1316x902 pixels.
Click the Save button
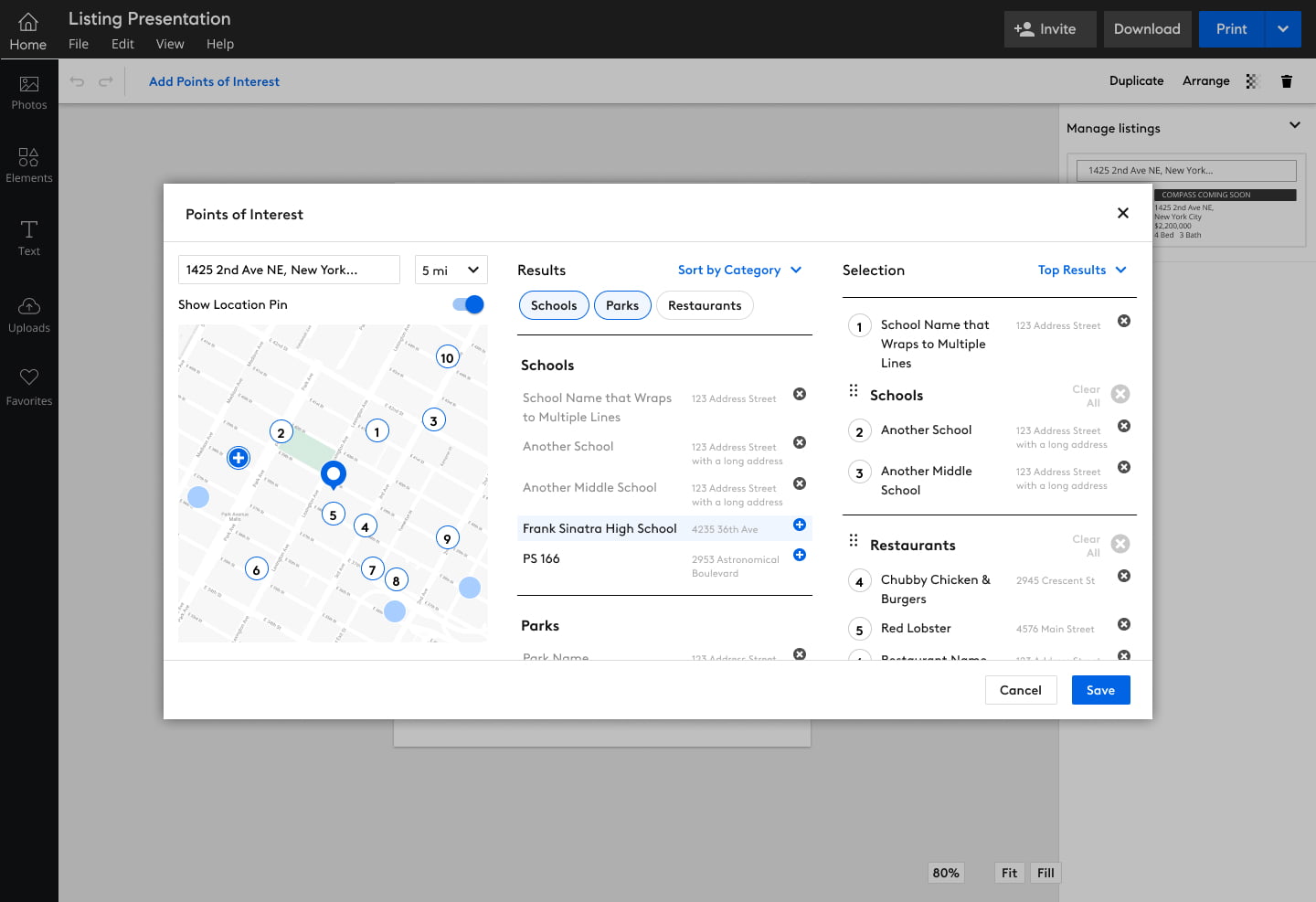(x=1100, y=690)
